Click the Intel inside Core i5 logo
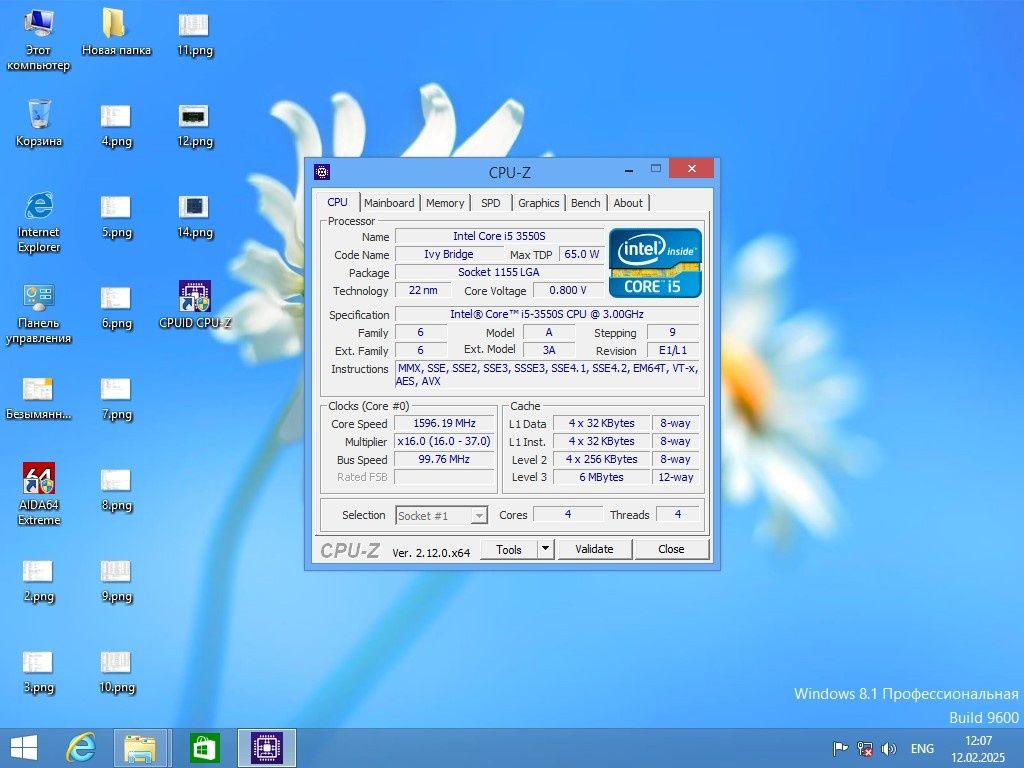Screen dimensions: 1024x768 pos(655,263)
